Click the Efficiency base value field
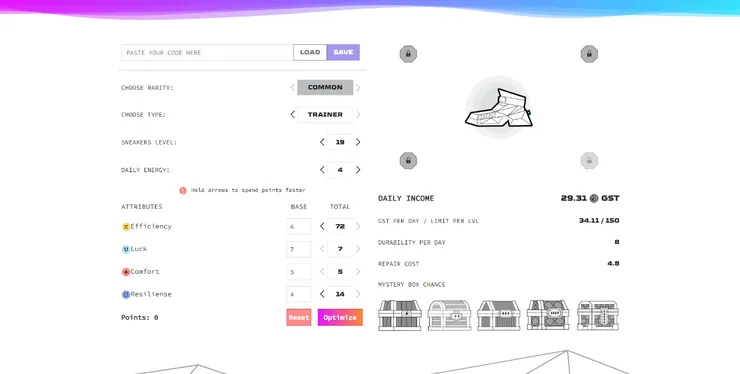740x374 pixels. 299,227
